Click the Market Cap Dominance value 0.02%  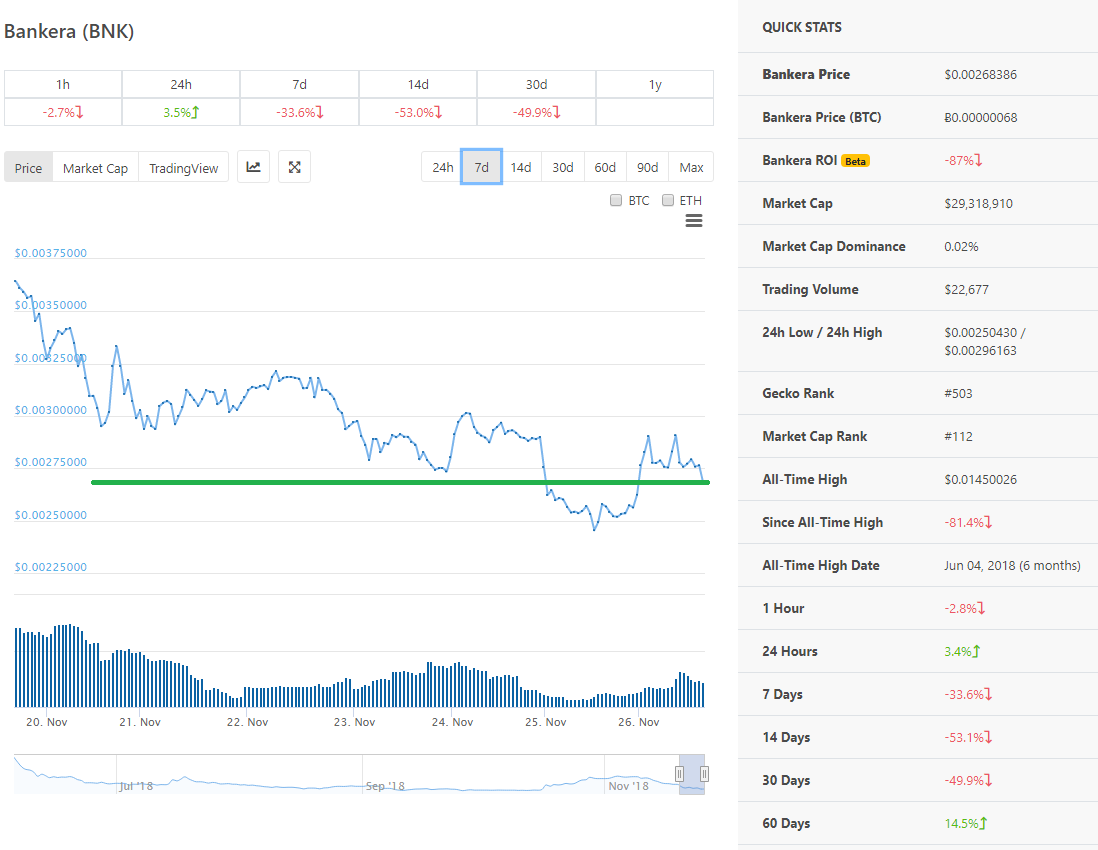(961, 246)
